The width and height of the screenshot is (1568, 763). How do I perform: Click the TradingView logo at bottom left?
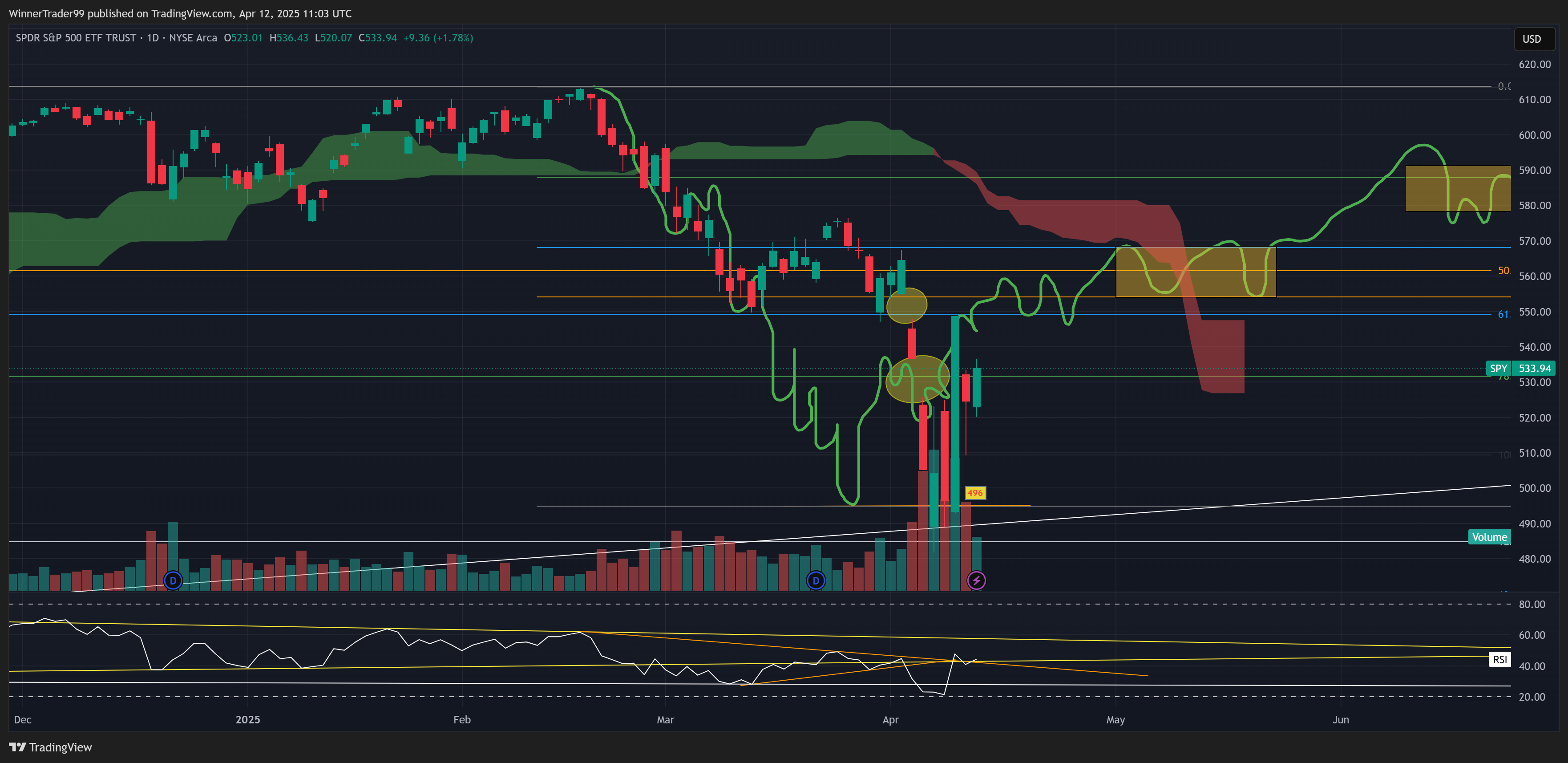[x=51, y=747]
